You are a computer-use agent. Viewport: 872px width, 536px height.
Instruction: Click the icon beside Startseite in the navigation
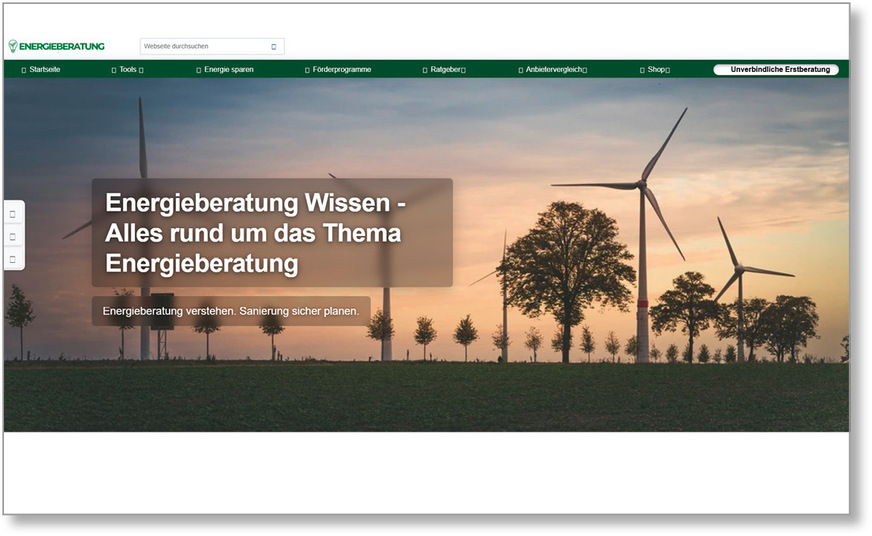coord(24,70)
